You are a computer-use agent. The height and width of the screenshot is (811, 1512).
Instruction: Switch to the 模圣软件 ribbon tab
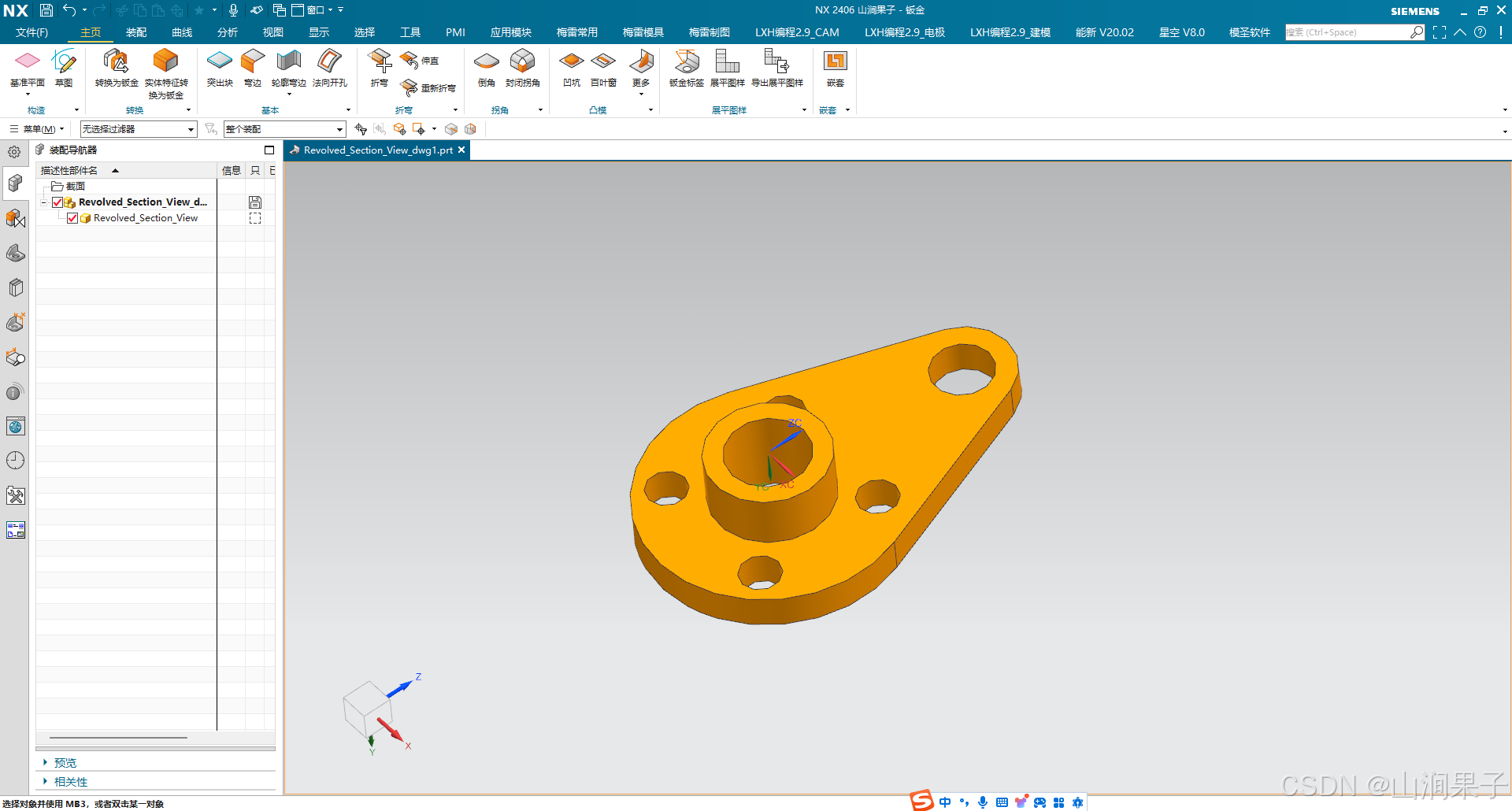(1250, 32)
